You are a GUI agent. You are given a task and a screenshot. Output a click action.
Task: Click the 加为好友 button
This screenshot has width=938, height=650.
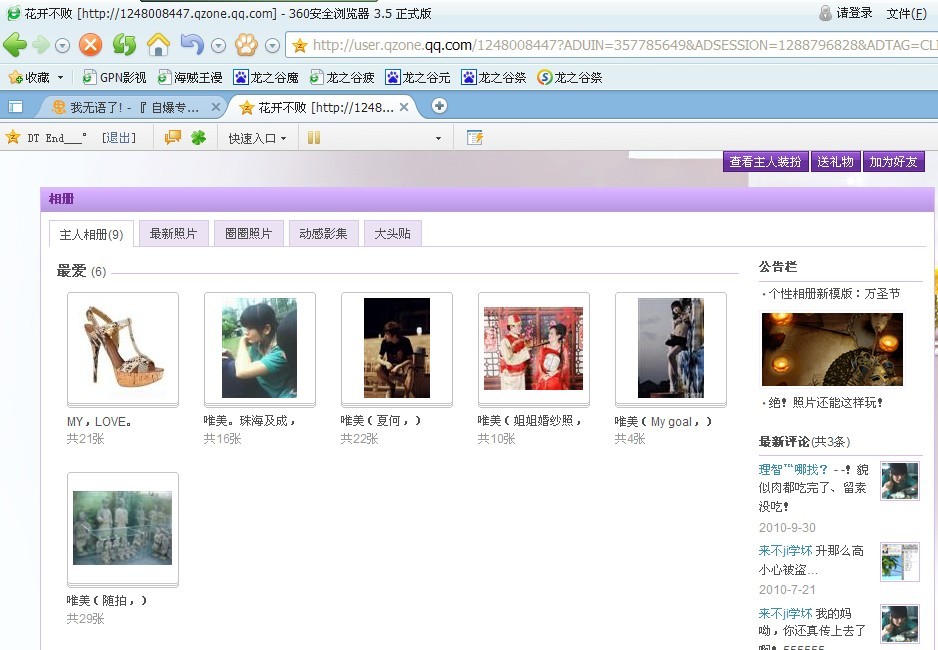click(x=893, y=161)
